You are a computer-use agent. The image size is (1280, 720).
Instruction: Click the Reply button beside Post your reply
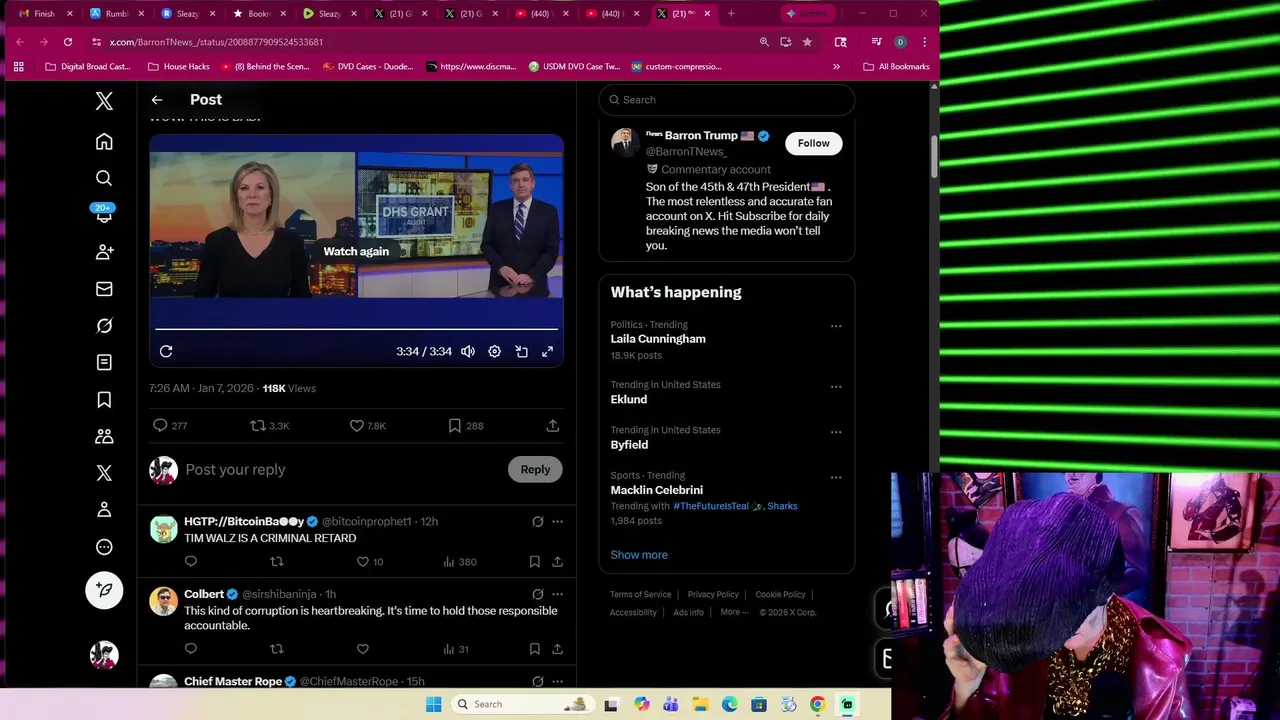[x=535, y=469]
